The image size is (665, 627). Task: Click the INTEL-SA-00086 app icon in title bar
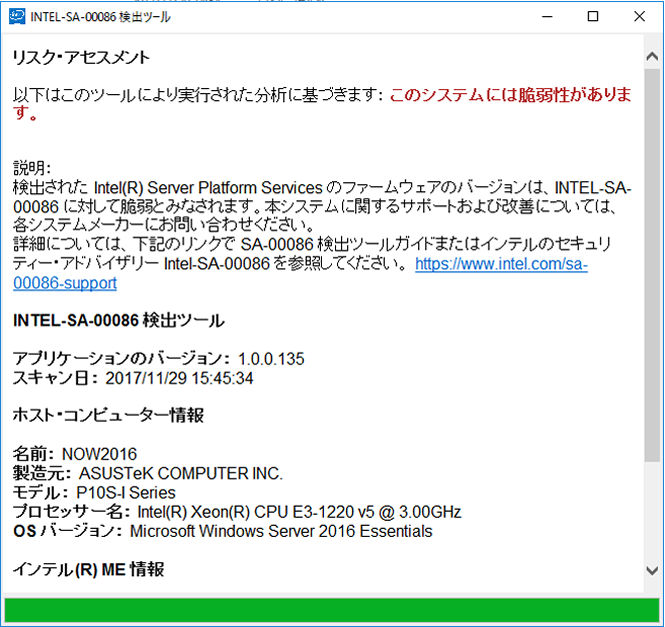coord(17,17)
